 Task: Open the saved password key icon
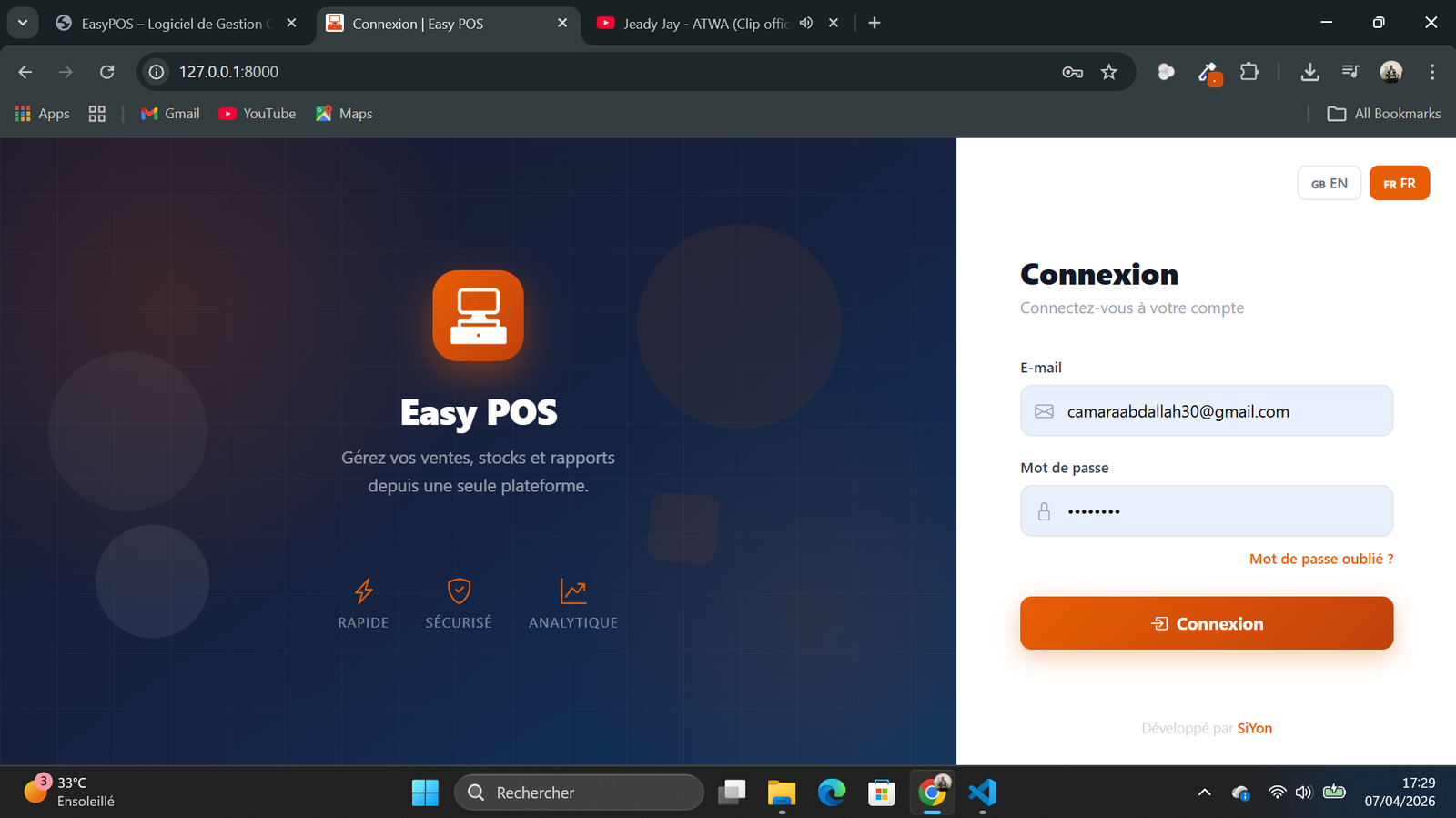coord(1072,72)
